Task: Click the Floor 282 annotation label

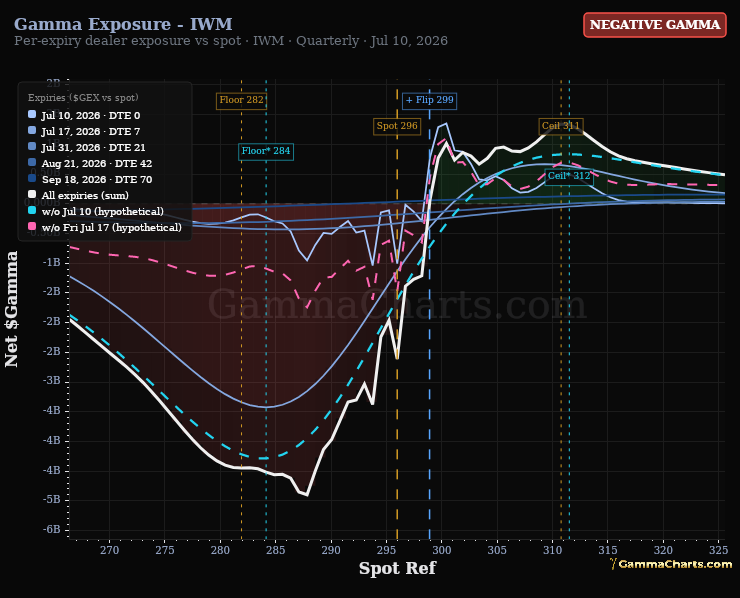Action: (241, 100)
